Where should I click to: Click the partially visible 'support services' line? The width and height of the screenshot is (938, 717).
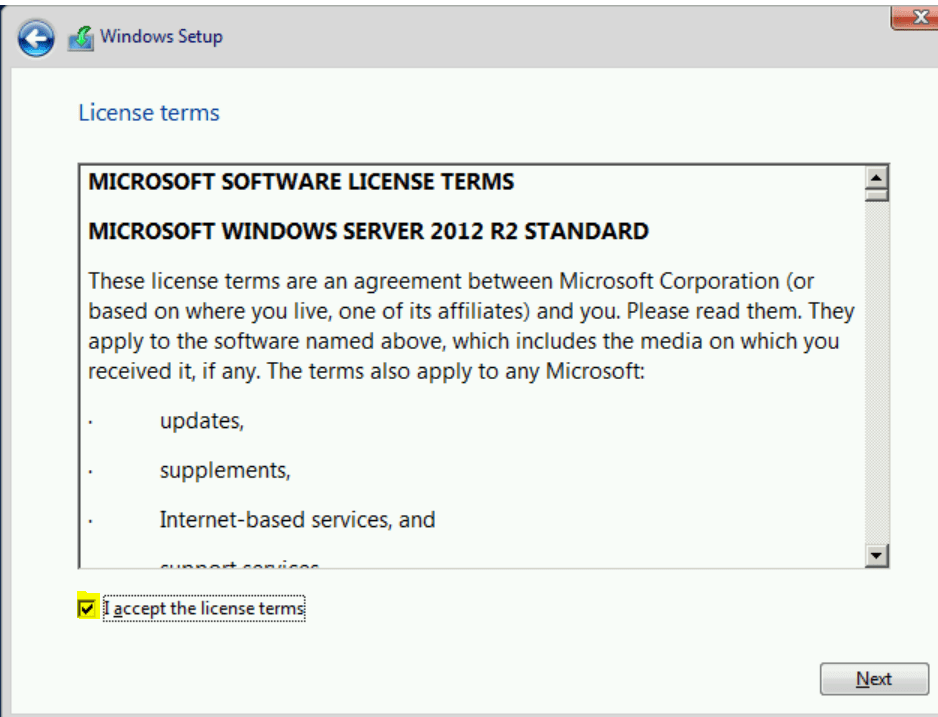click(x=239, y=565)
